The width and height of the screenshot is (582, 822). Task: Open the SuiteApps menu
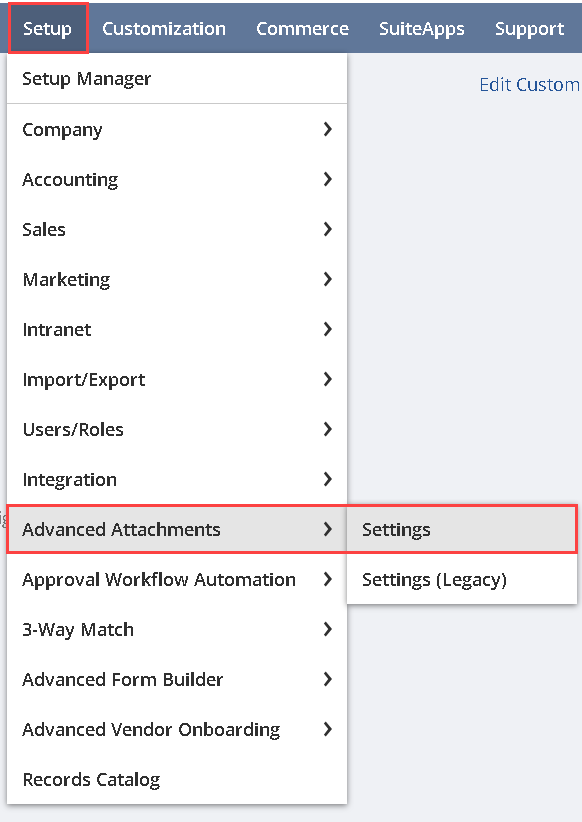click(x=422, y=28)
